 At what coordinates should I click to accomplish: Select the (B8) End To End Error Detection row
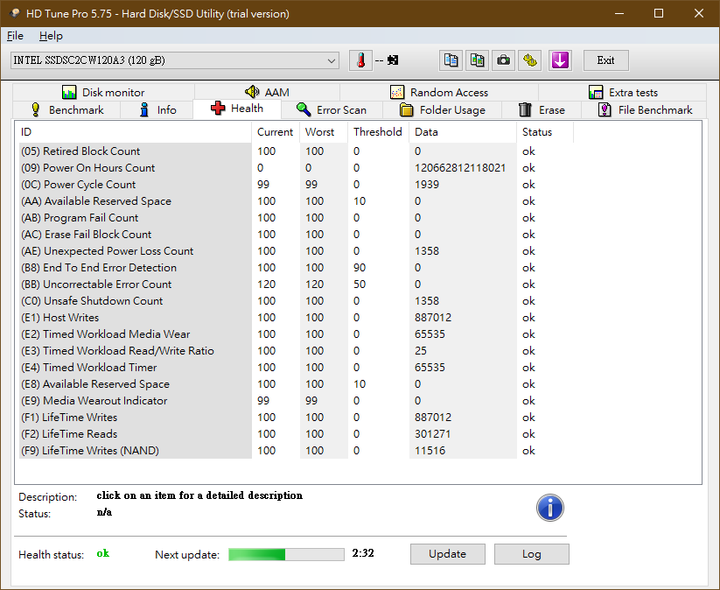coord(294,268)
